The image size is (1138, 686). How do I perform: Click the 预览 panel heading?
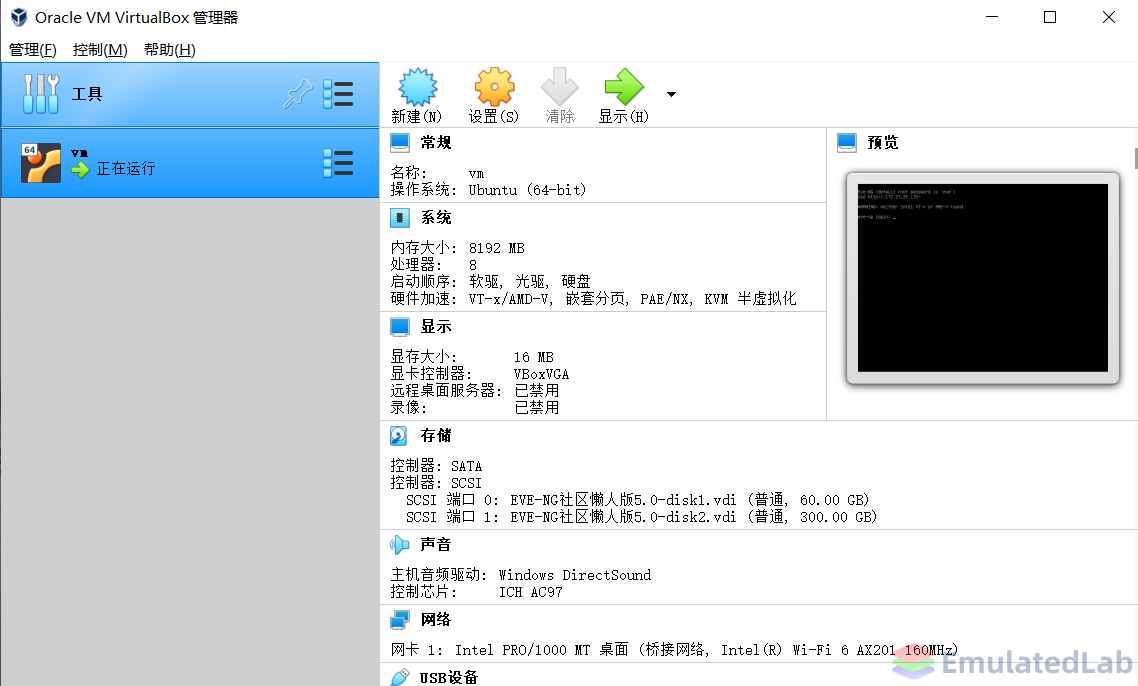coord(883,143)
